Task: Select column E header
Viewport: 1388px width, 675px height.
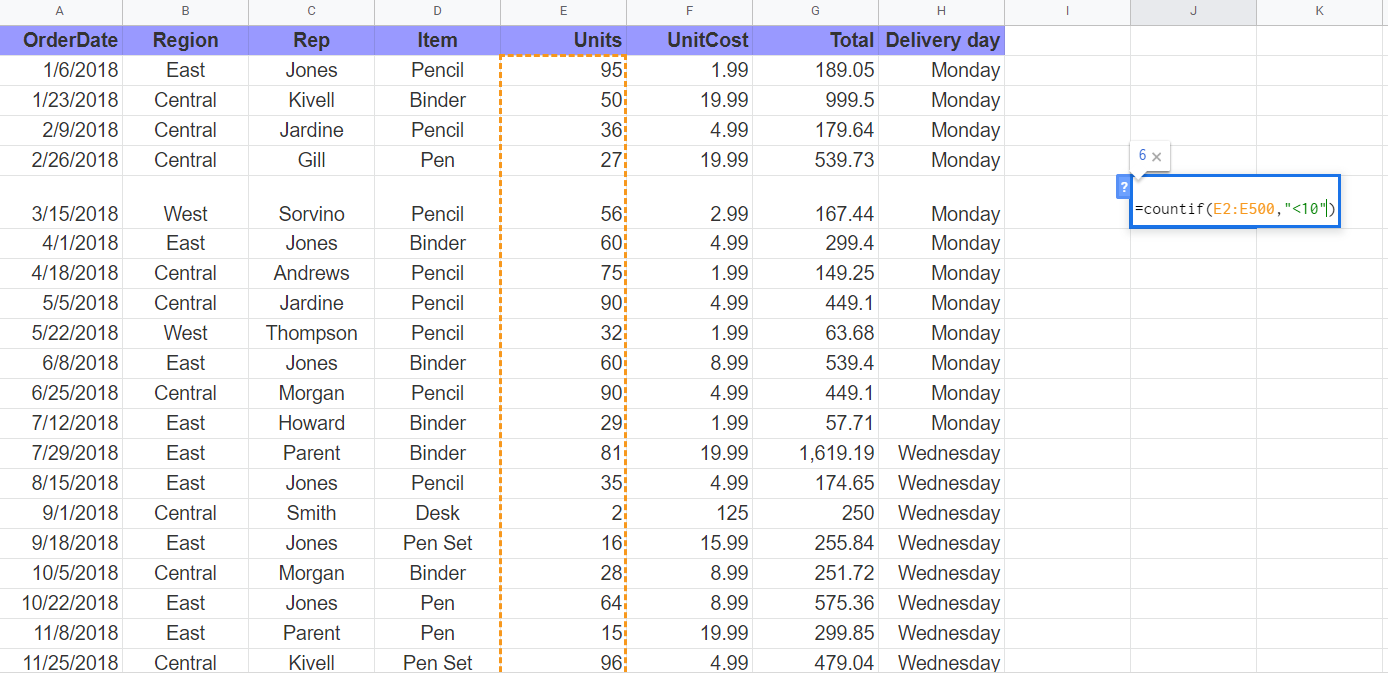Action: [x=563, y=11]
